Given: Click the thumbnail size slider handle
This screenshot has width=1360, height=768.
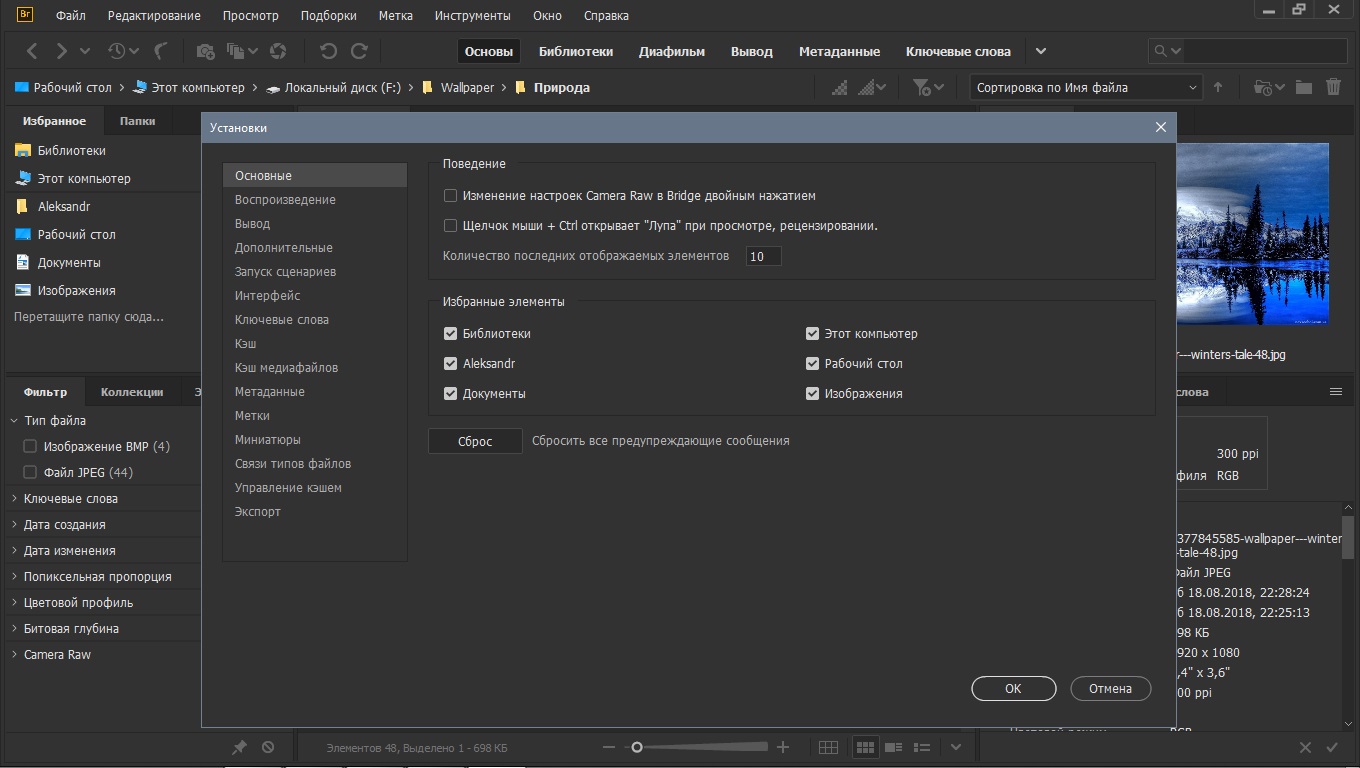Looking at the screenshot, I should tap(636, 747).
